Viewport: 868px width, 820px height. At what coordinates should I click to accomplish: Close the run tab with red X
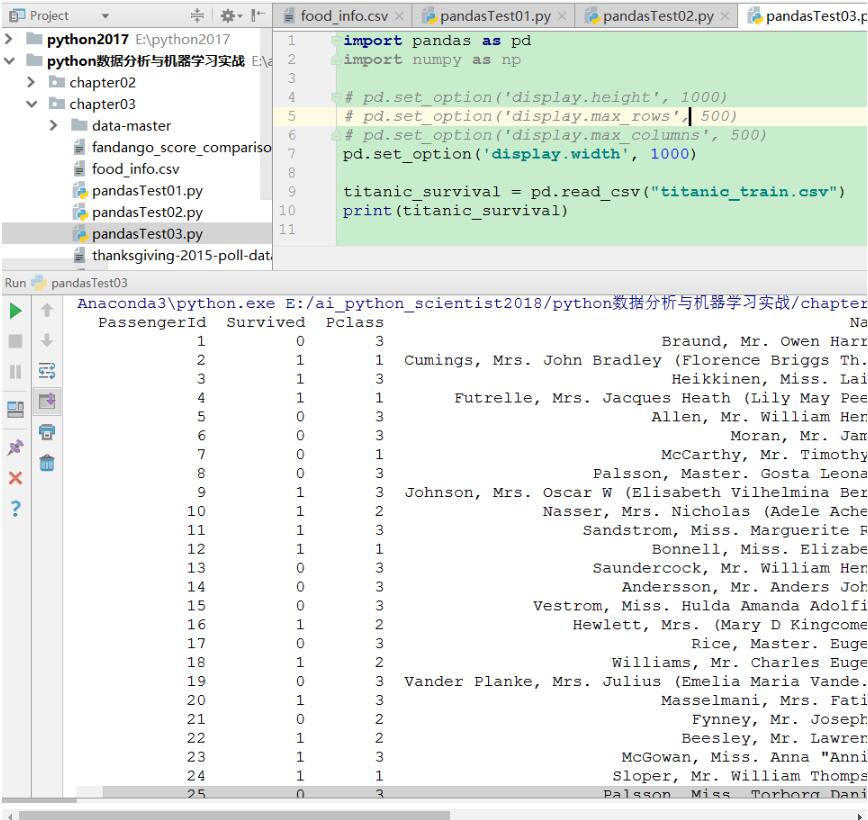click(16, 478)
